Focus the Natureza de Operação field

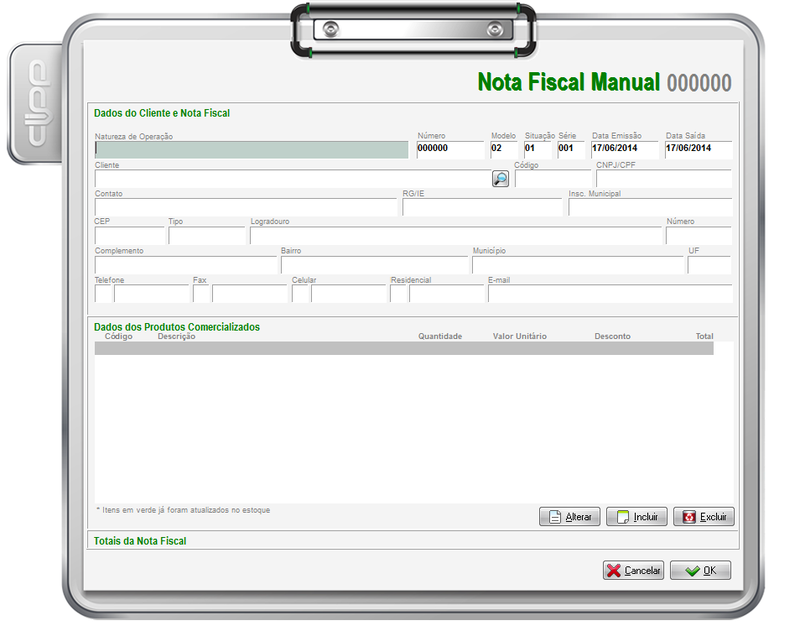tap(251, 150)
